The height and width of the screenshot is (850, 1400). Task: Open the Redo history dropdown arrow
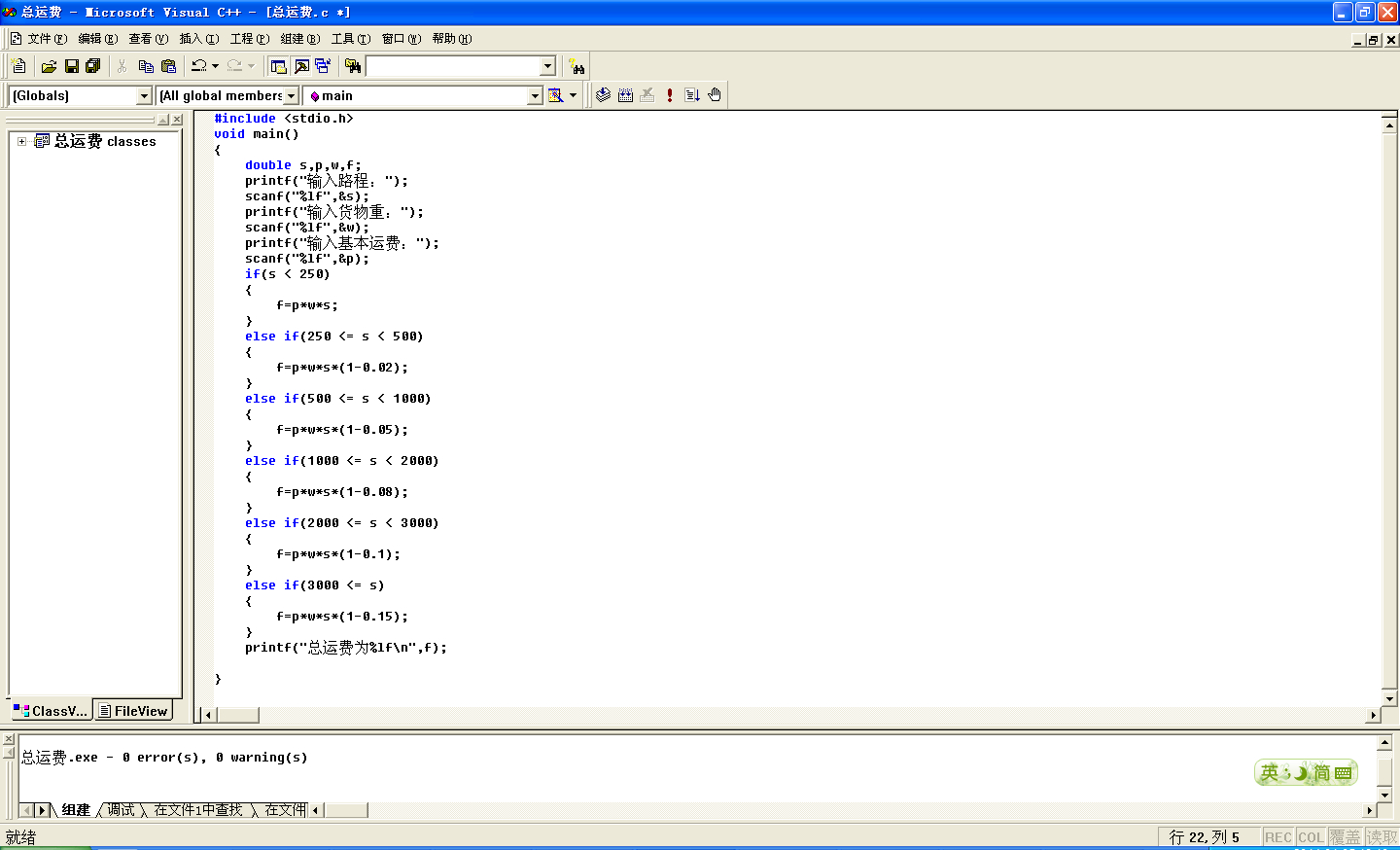(x=251, y=66)
